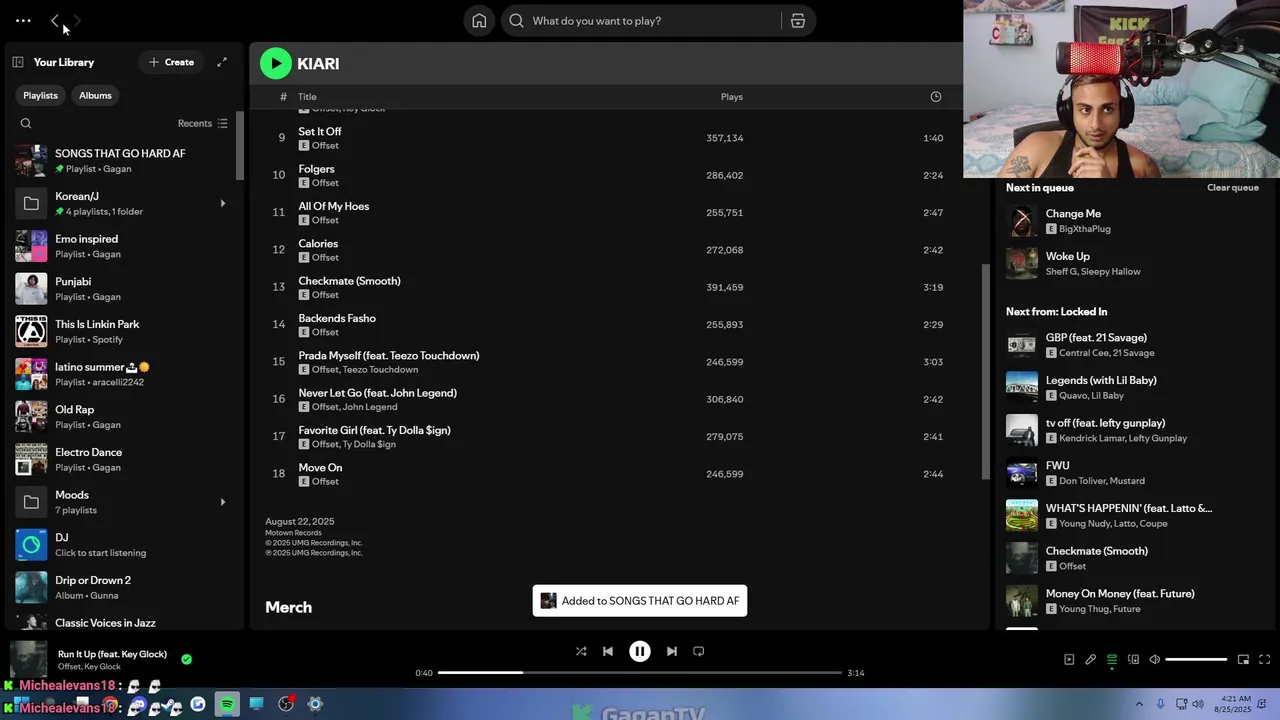Expand Your Library to full view

222,62
